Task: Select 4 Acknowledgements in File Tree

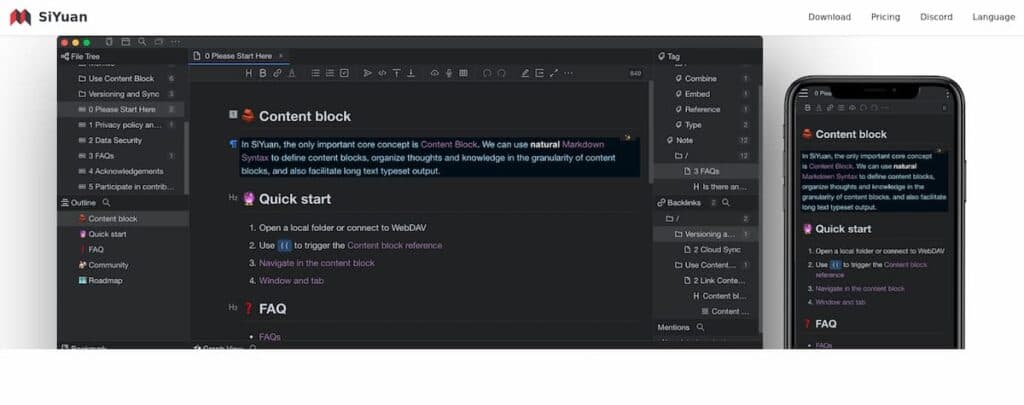Action: [121, 171]
